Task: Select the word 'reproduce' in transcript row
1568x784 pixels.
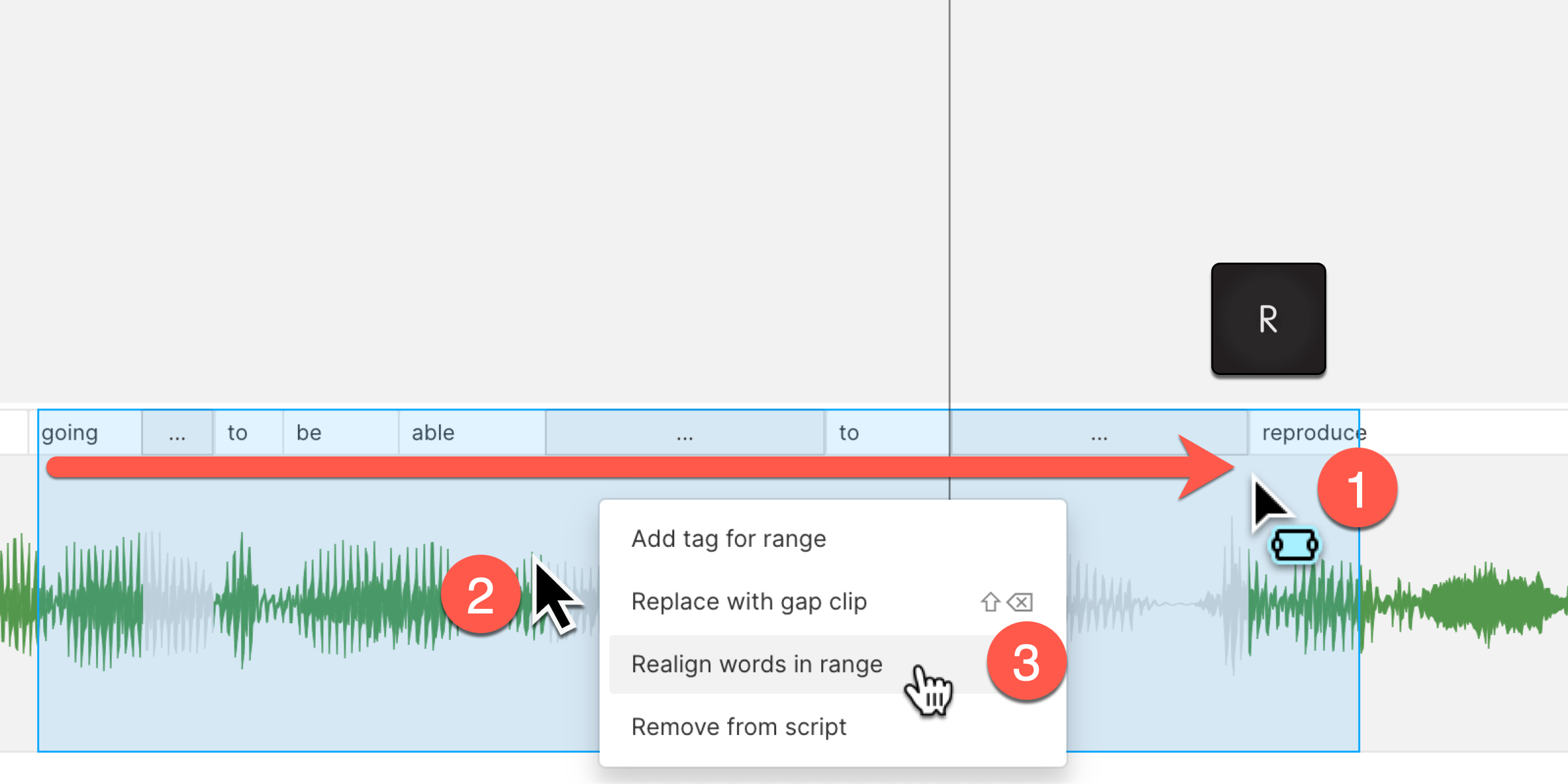Action: 1314,433
